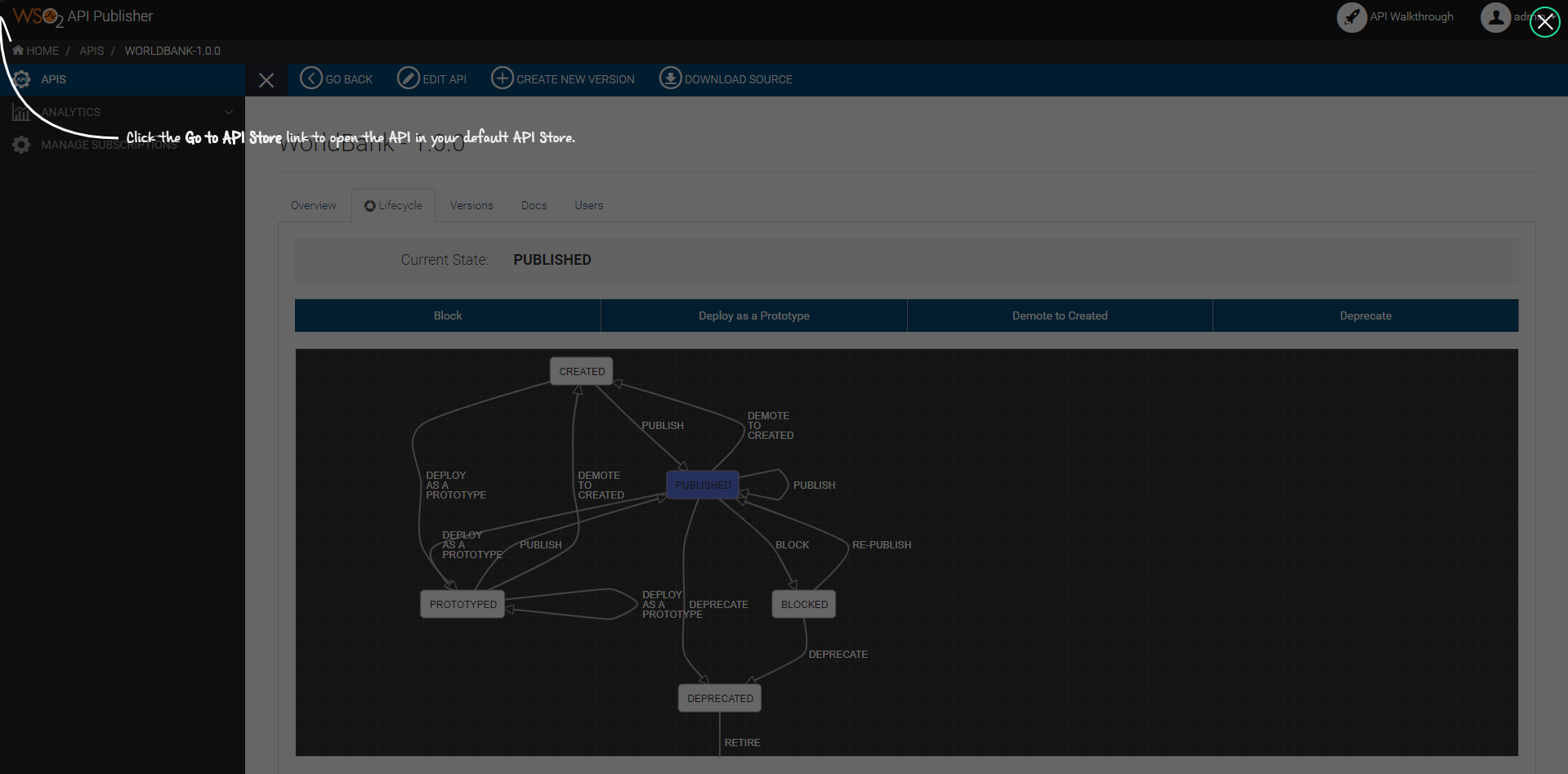Screen dimensions: 1568x774
Task: Click the API Walkthrough rocket icon
Action: coord(1351,16)
